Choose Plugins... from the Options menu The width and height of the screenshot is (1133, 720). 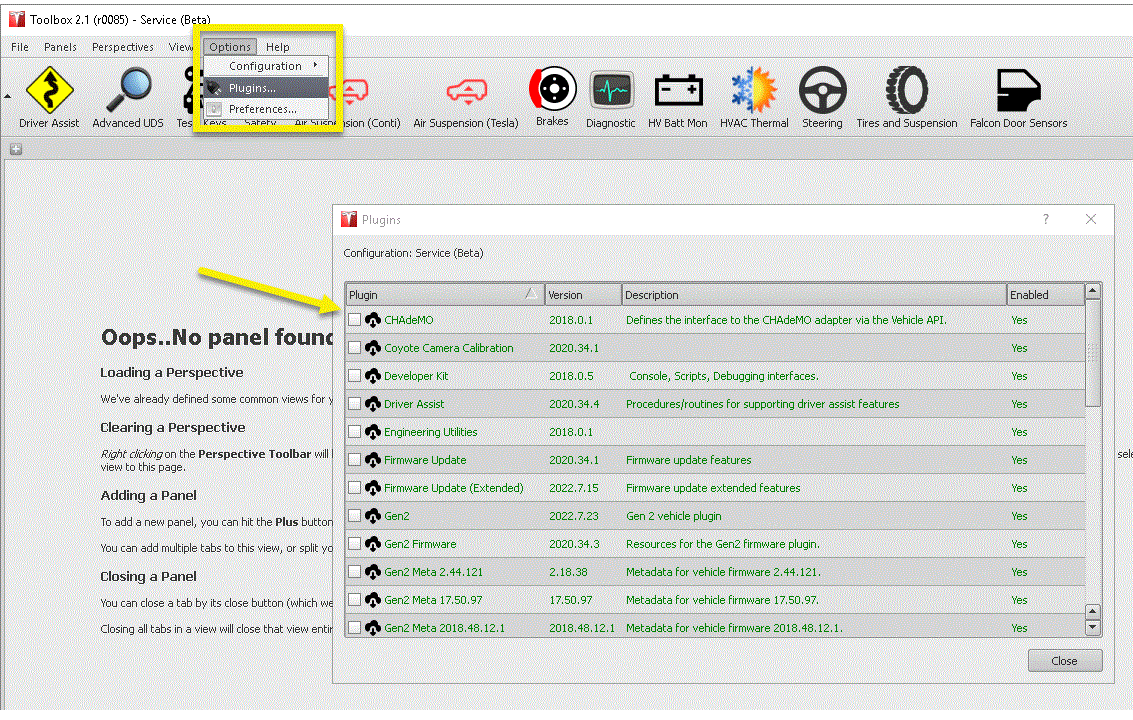pyautogui.click(x=266, y=87)
